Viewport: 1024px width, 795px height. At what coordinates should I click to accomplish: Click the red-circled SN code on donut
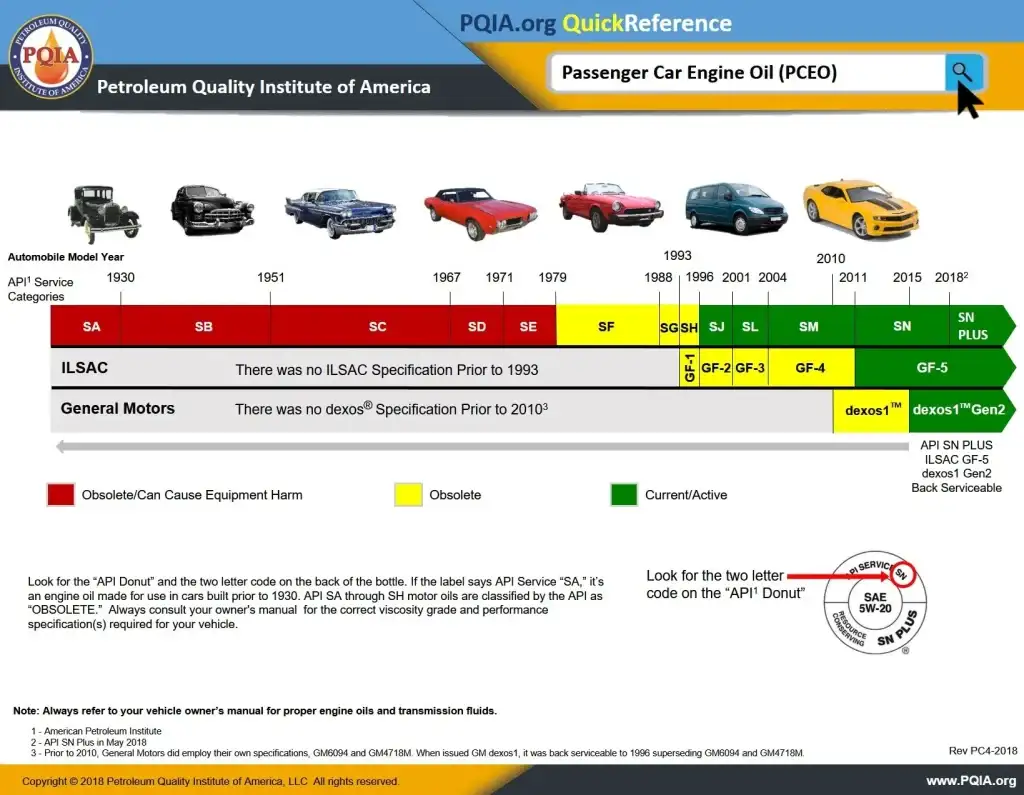[x=905, y=573]
